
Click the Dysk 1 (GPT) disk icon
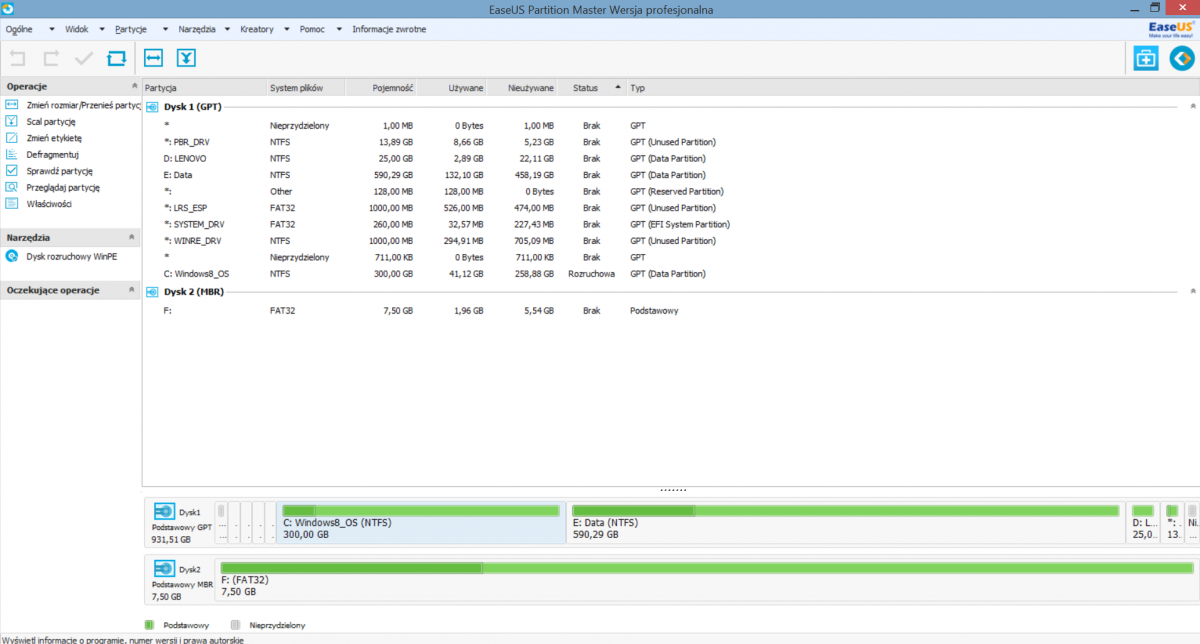tap(152, 106)
